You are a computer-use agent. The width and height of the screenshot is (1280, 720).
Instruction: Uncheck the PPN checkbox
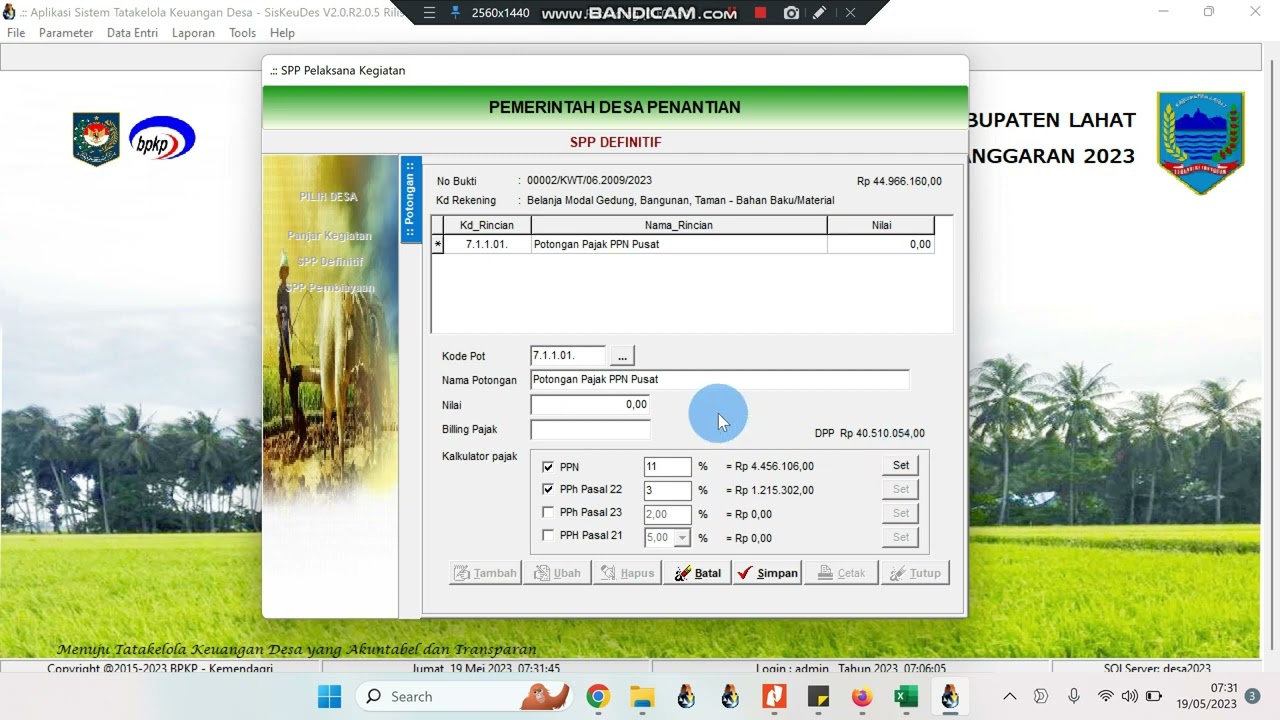[x=548, y=467]
